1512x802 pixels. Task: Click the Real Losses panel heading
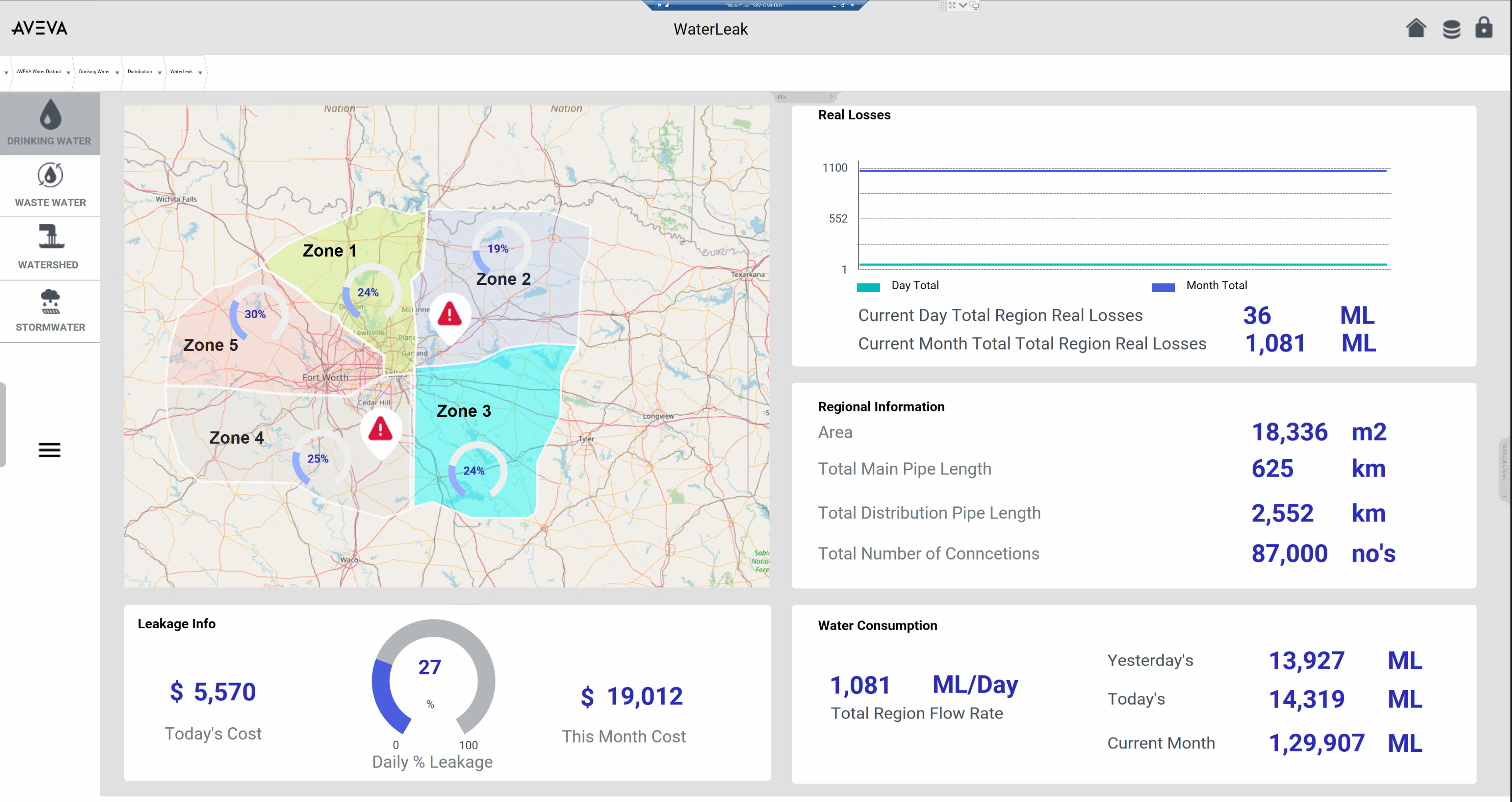854,115
